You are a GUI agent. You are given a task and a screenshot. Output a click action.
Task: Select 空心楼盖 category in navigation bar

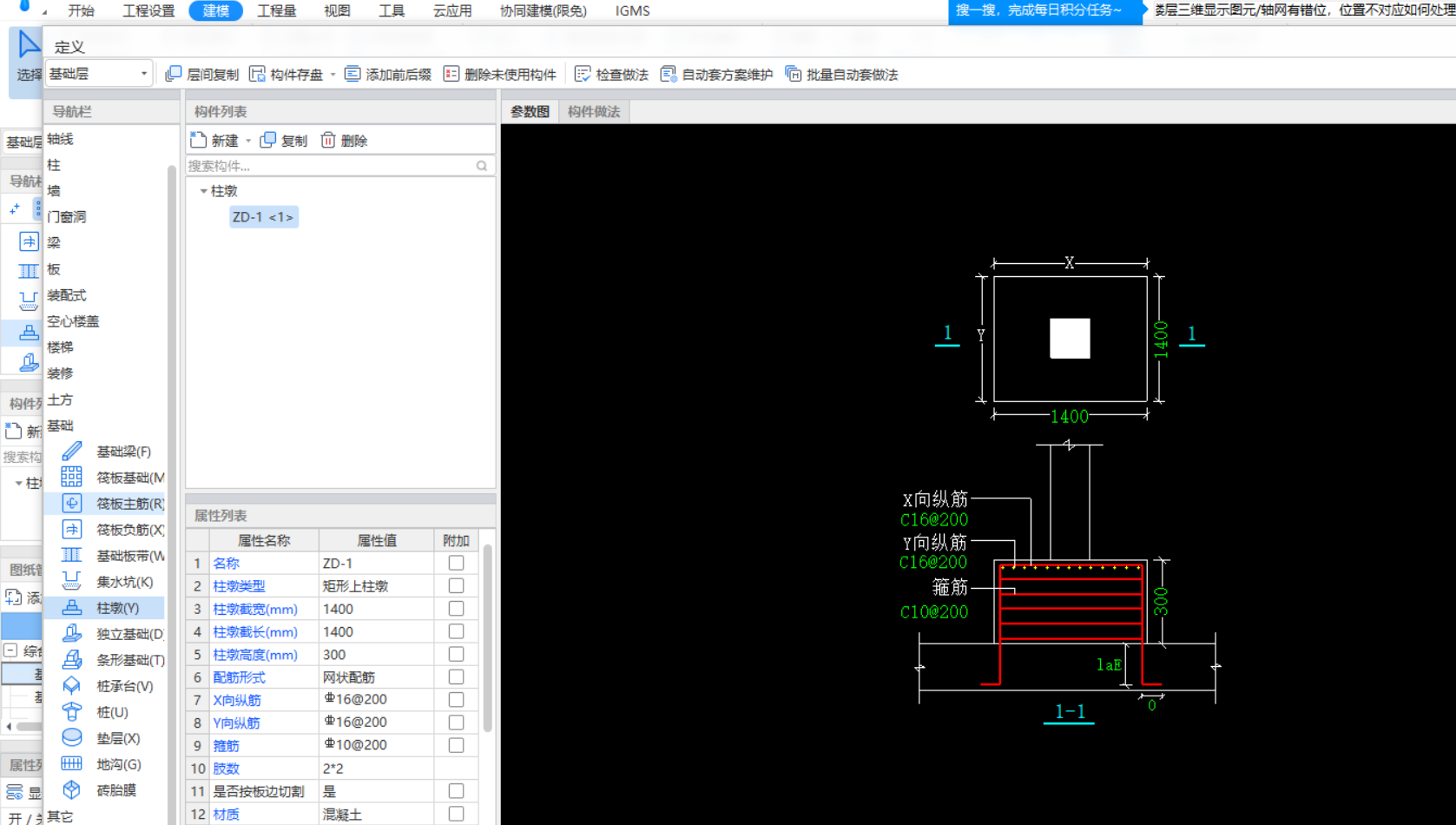point(73,321)
